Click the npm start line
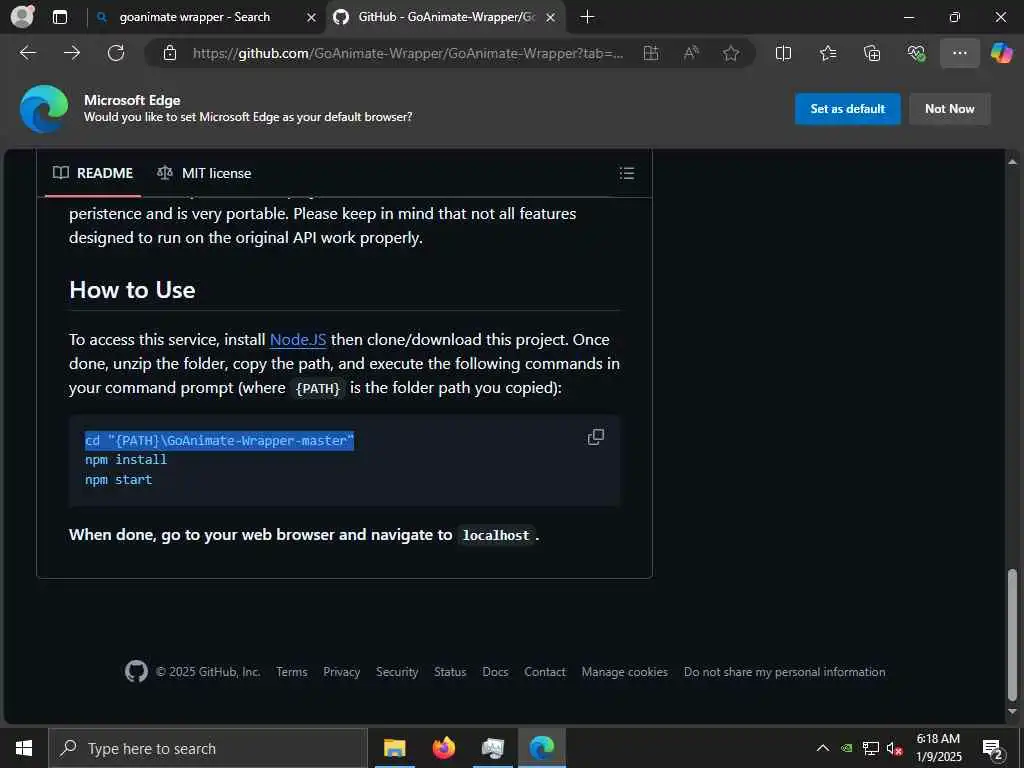1024x768 pixels. (118, 479)
